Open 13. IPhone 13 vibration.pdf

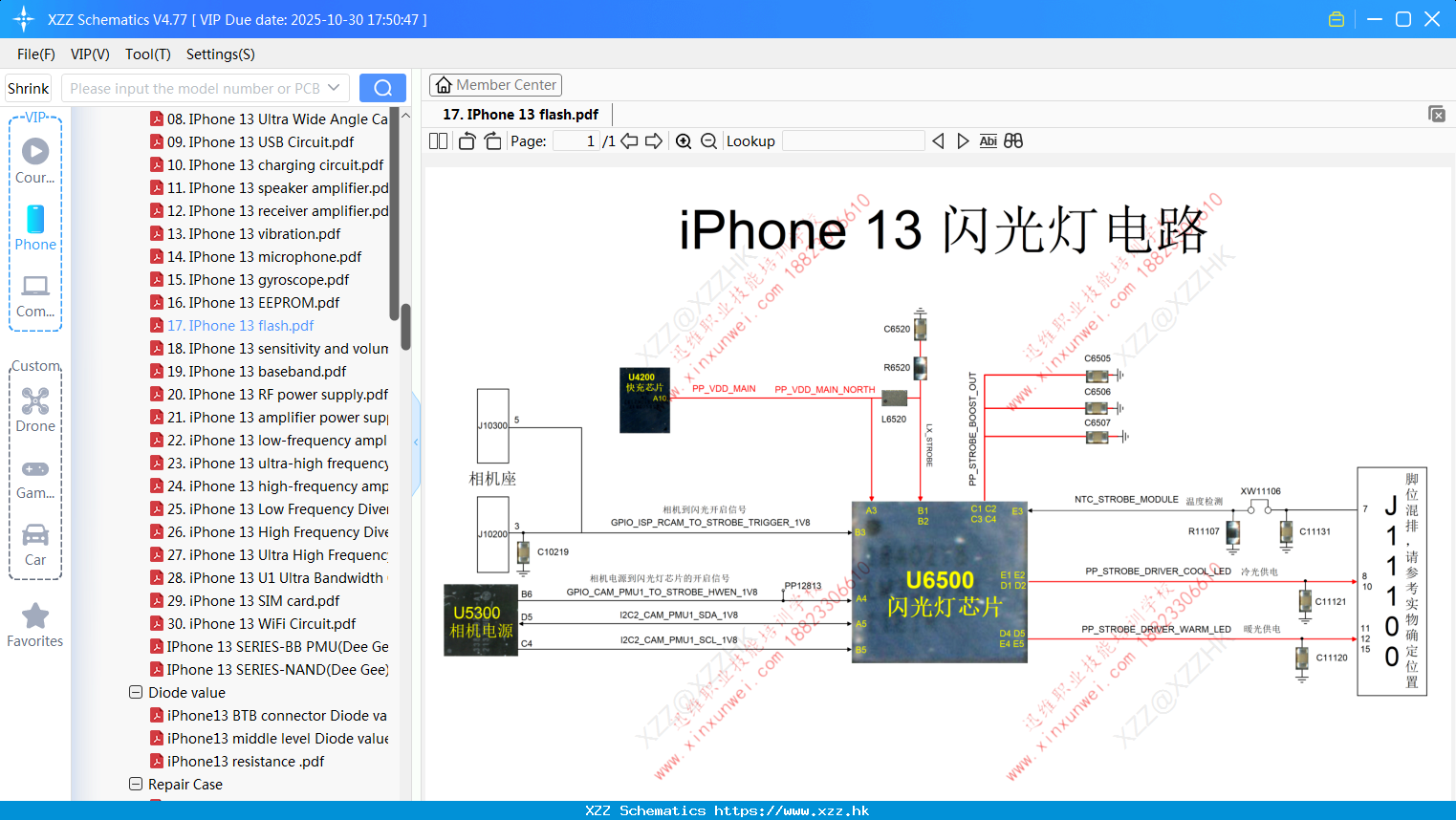pos(253,233)
